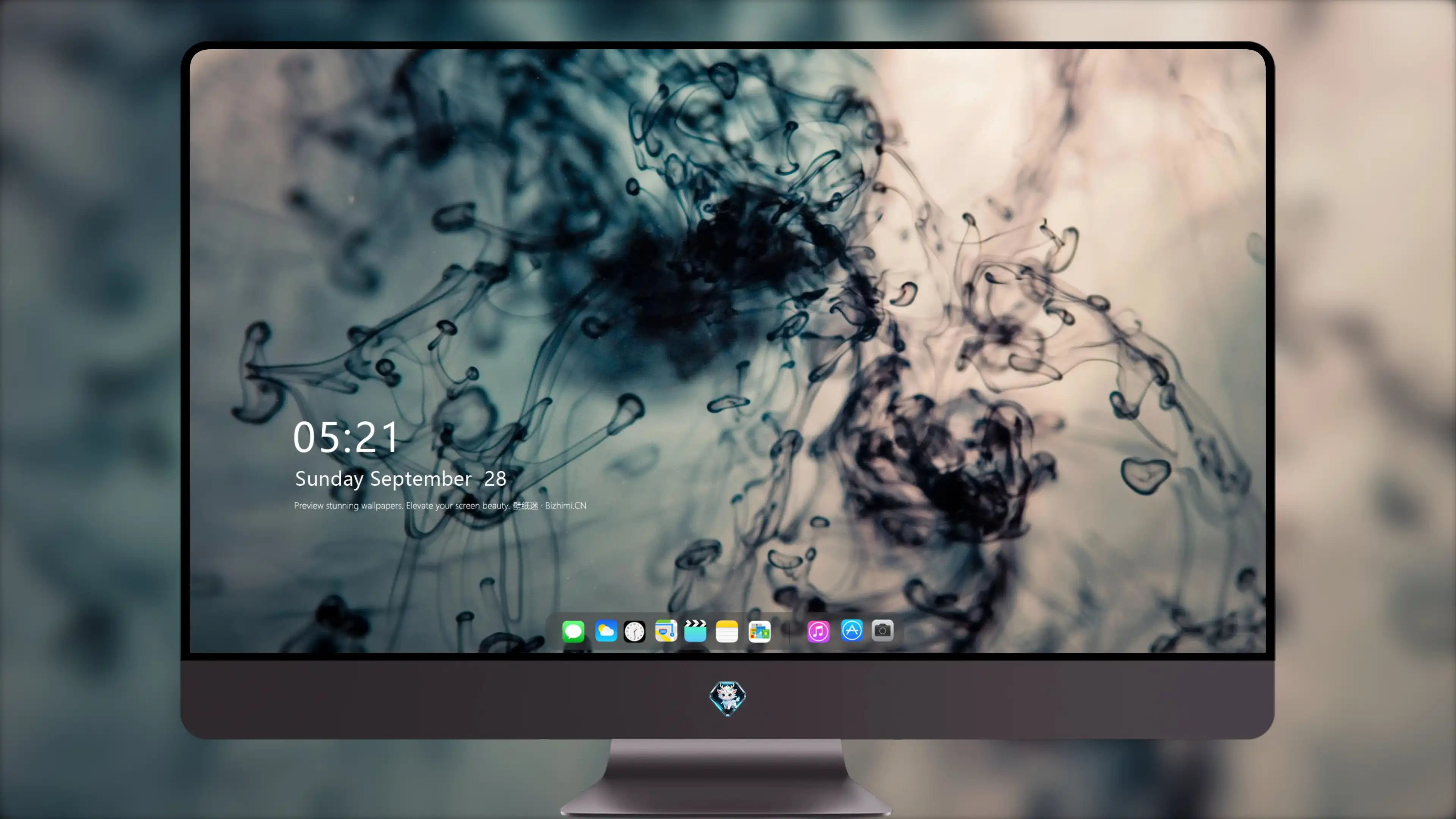The height and width of the screenshot is (819, 1456).
Task: Open the Clock app in the dock
Action: (x=634, y=631)
